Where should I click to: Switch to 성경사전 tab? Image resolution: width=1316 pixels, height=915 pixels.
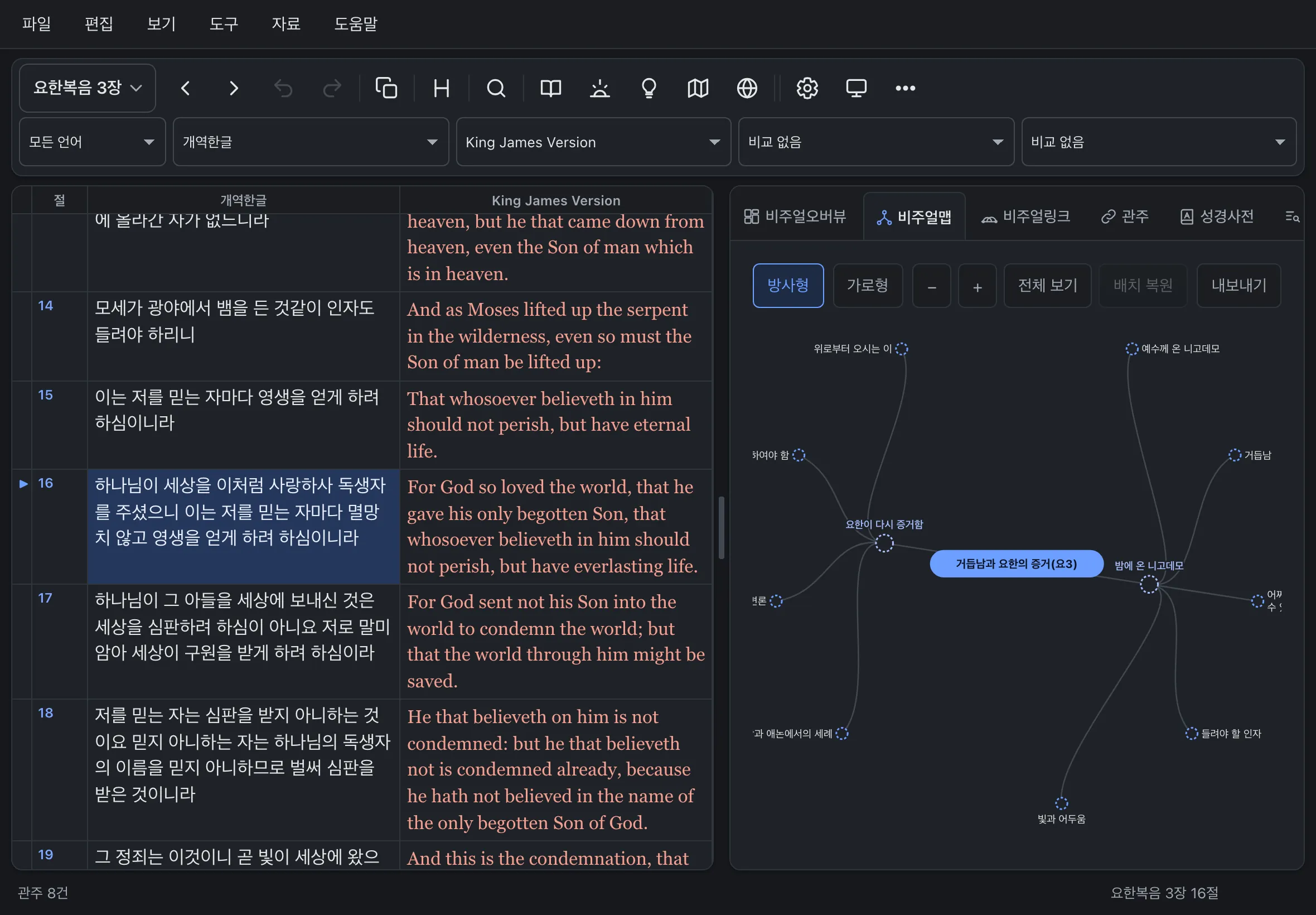tap(1217, 216)
